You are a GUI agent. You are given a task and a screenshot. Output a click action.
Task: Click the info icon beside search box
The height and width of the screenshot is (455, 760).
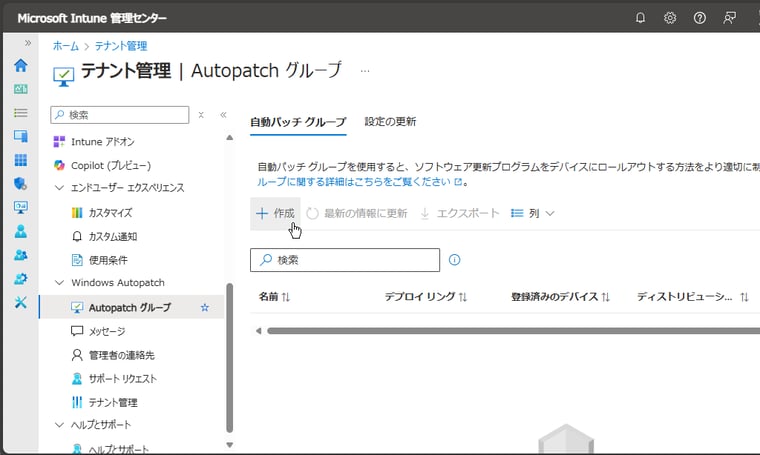[x=454, y=260]
